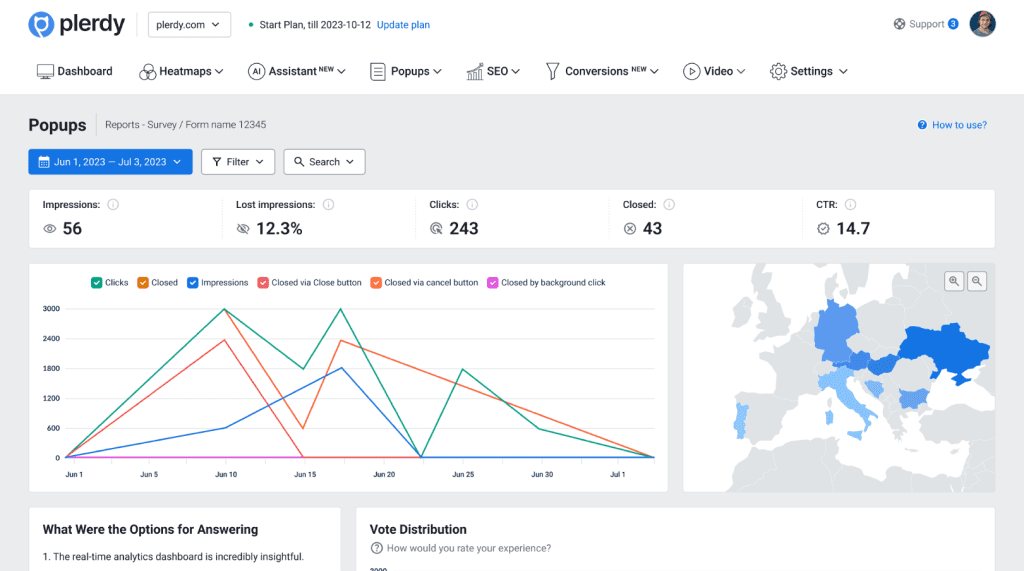The image size is (1024, 571).
Task: Uncheck the Impressions legend checkbox
Action: [x=193, y=283]
